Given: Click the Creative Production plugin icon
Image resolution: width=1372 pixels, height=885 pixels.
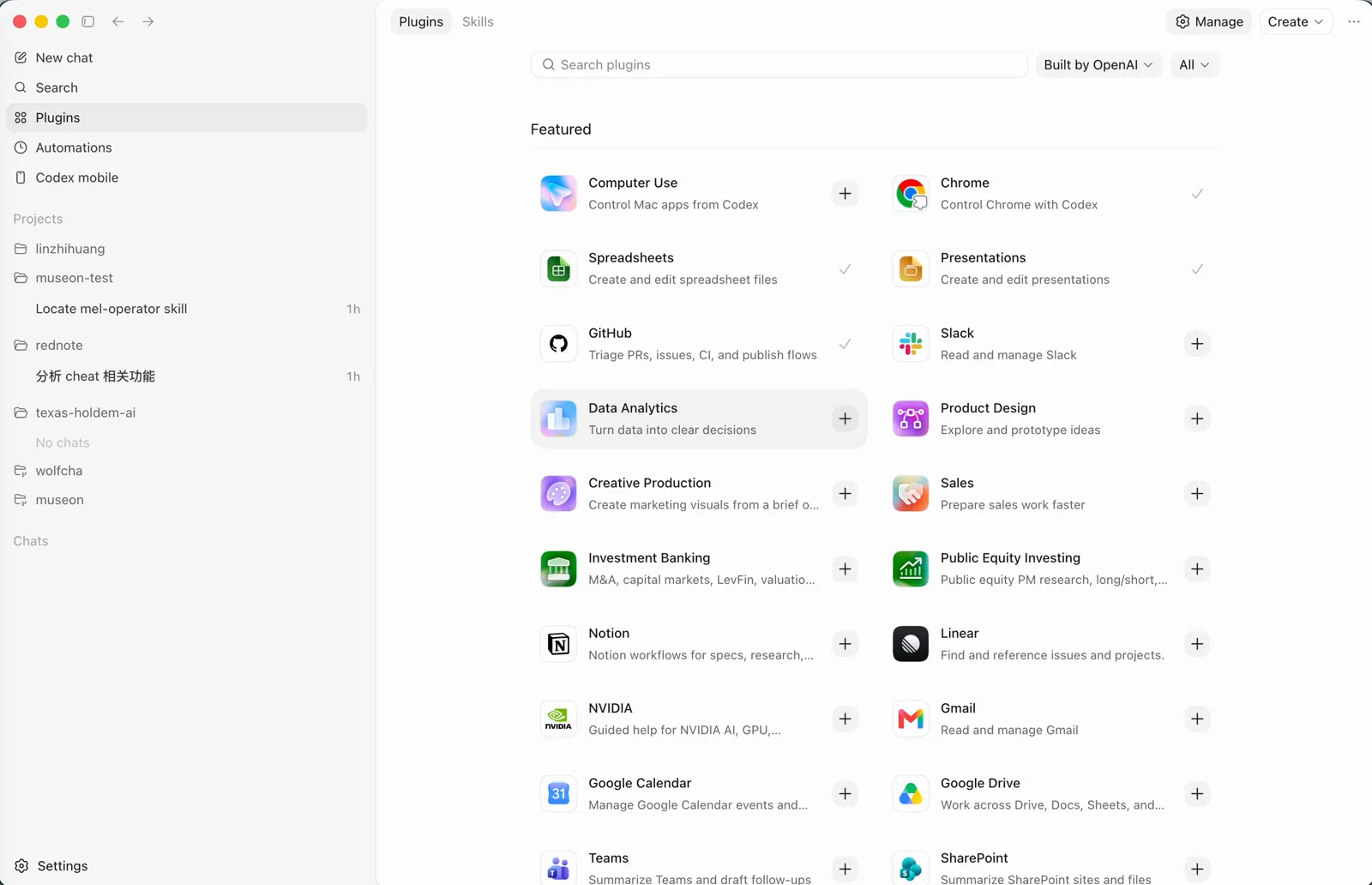Looking at the screenshot, I should click(558, 494).
